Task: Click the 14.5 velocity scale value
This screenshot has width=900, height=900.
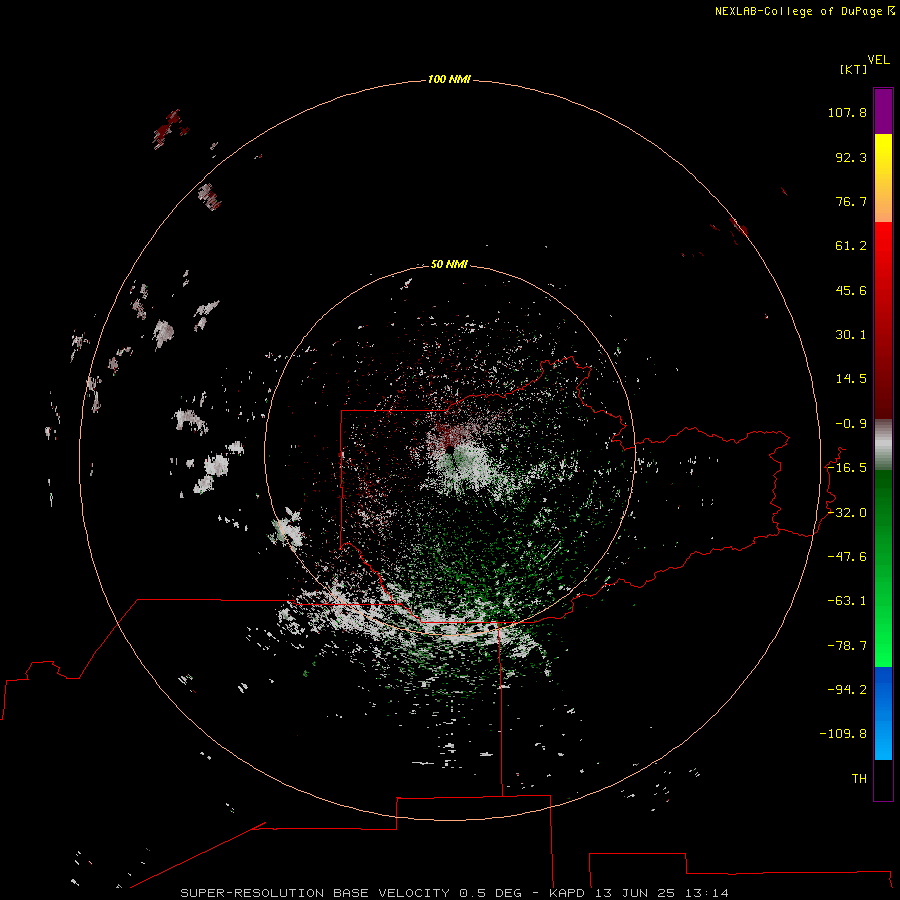Action: point(851,379)
